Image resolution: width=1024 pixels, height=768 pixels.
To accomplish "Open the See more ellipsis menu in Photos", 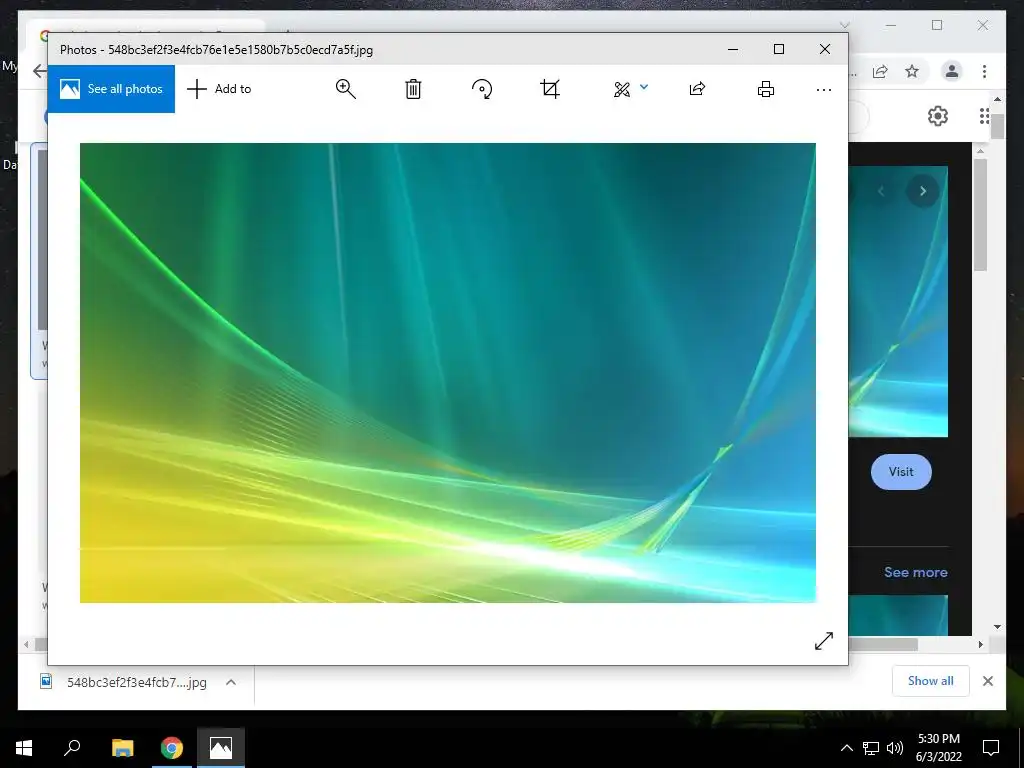I will coord(824,89).
